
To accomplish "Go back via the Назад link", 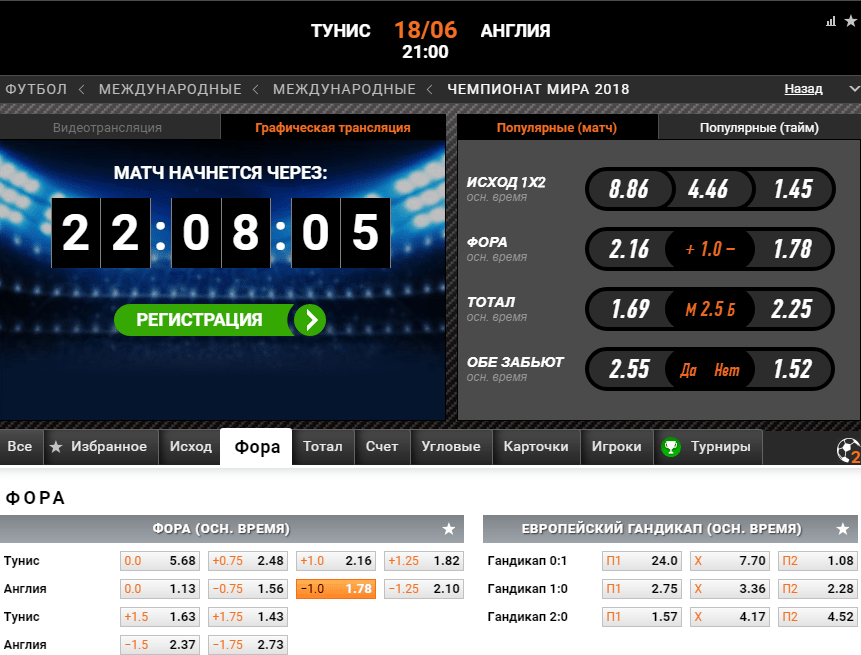I will click(x=803, y=89).
